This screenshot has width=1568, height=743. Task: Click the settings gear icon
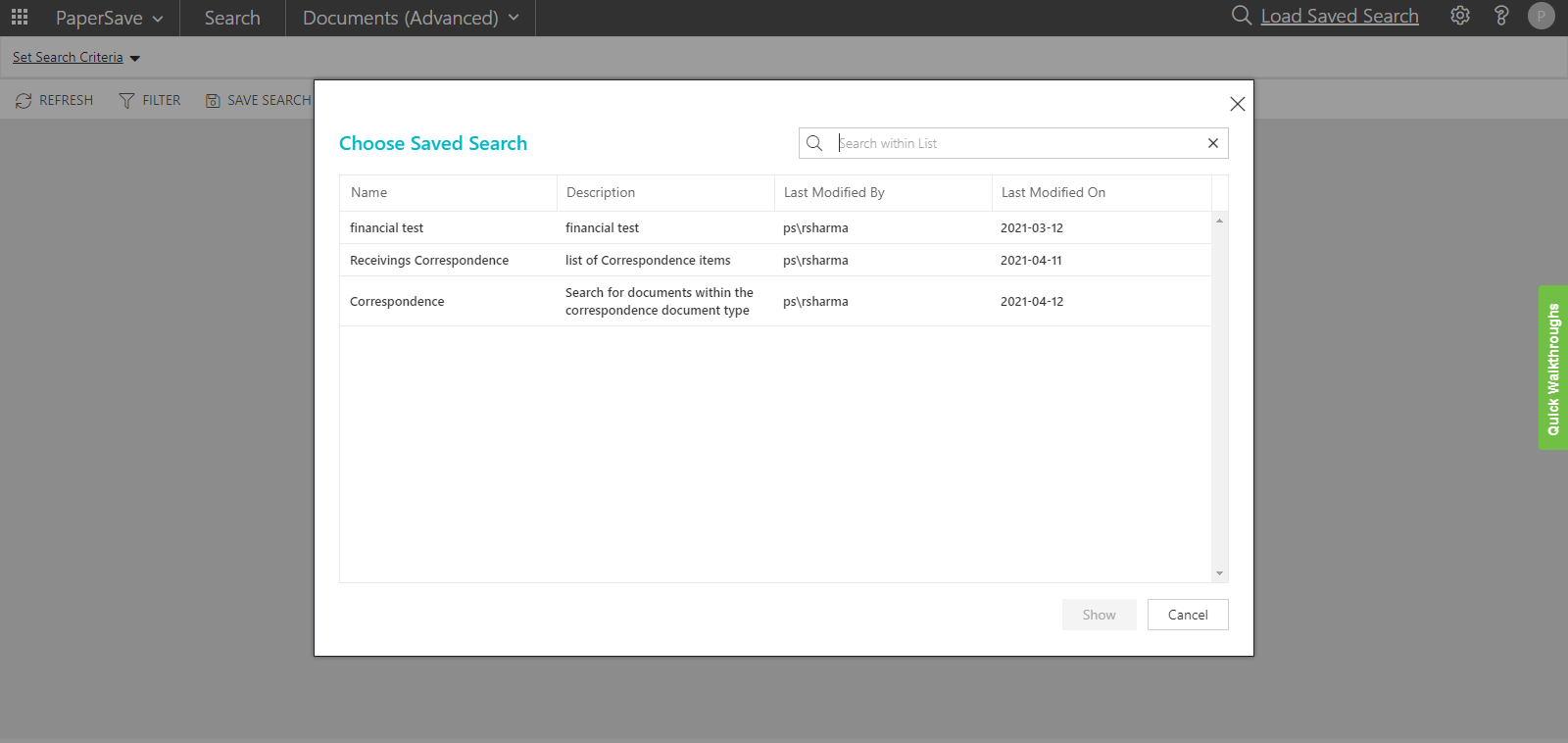click(1460, 16)
